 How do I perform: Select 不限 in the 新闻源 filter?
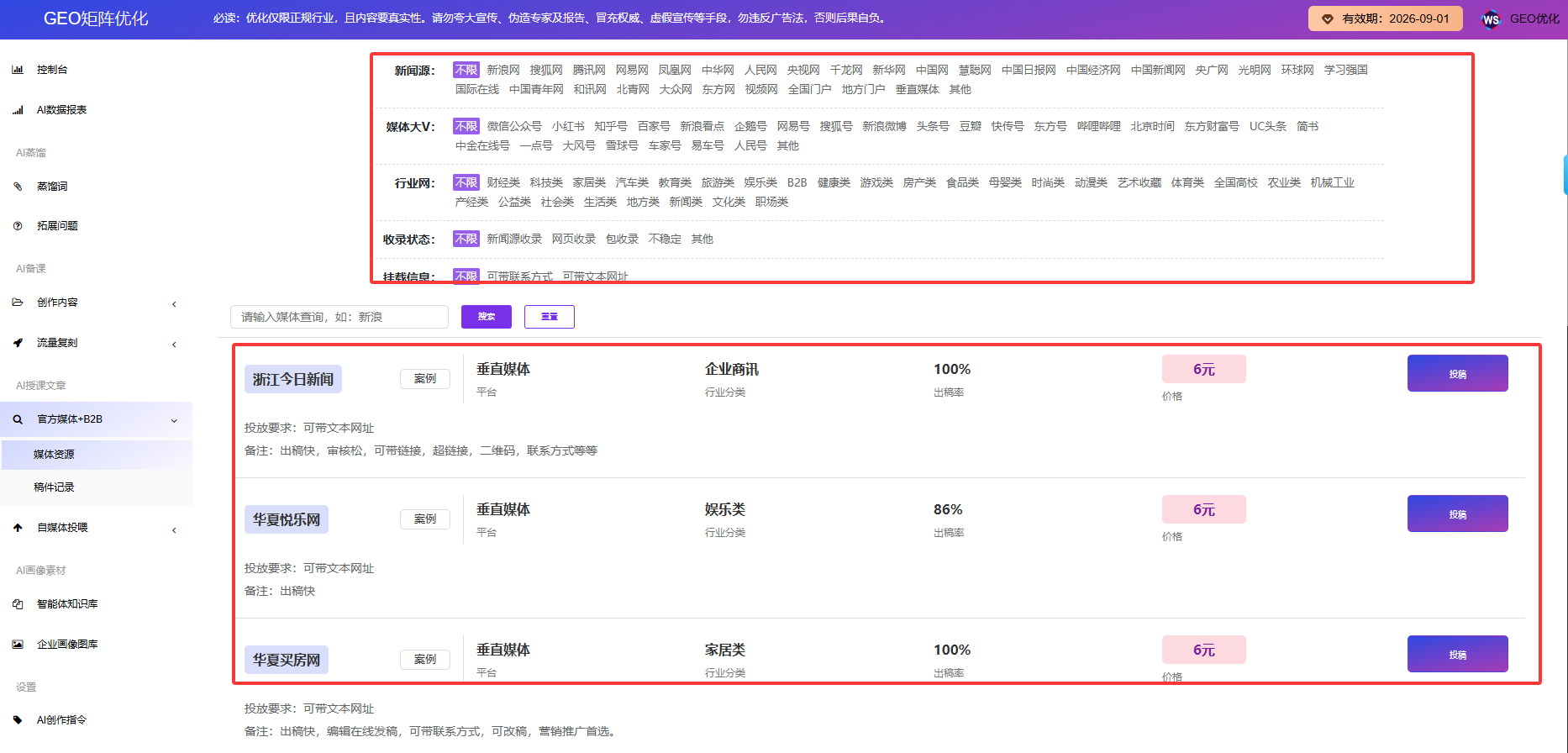(466, 70)
